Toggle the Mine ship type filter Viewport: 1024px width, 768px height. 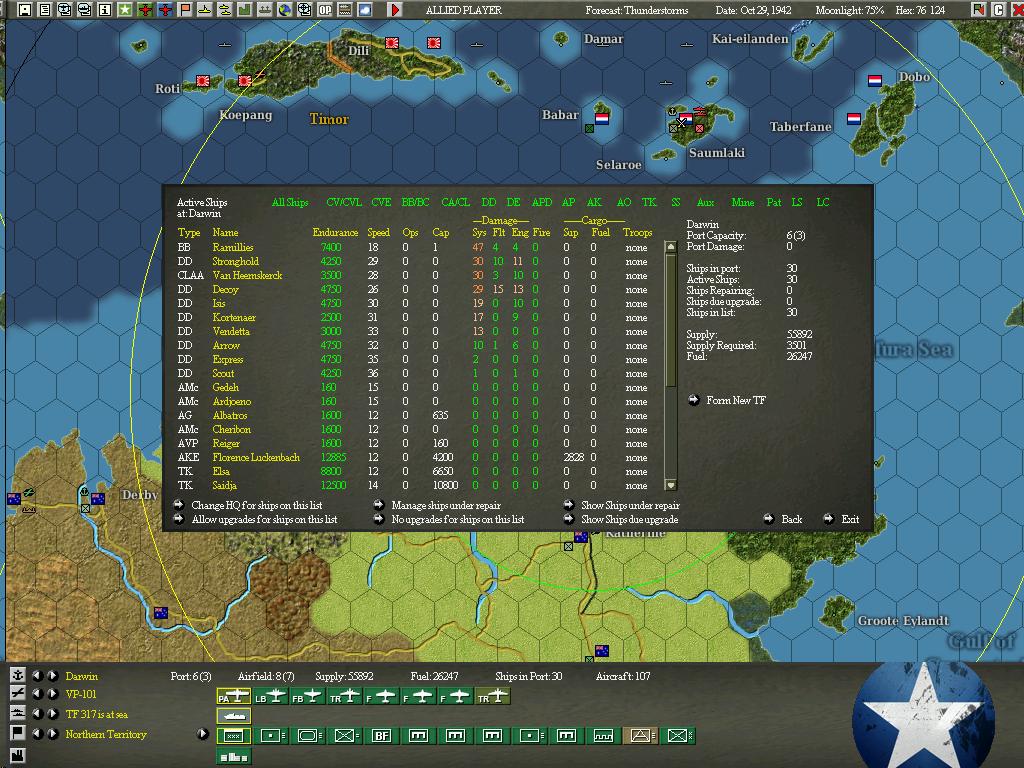pos(743,202)
